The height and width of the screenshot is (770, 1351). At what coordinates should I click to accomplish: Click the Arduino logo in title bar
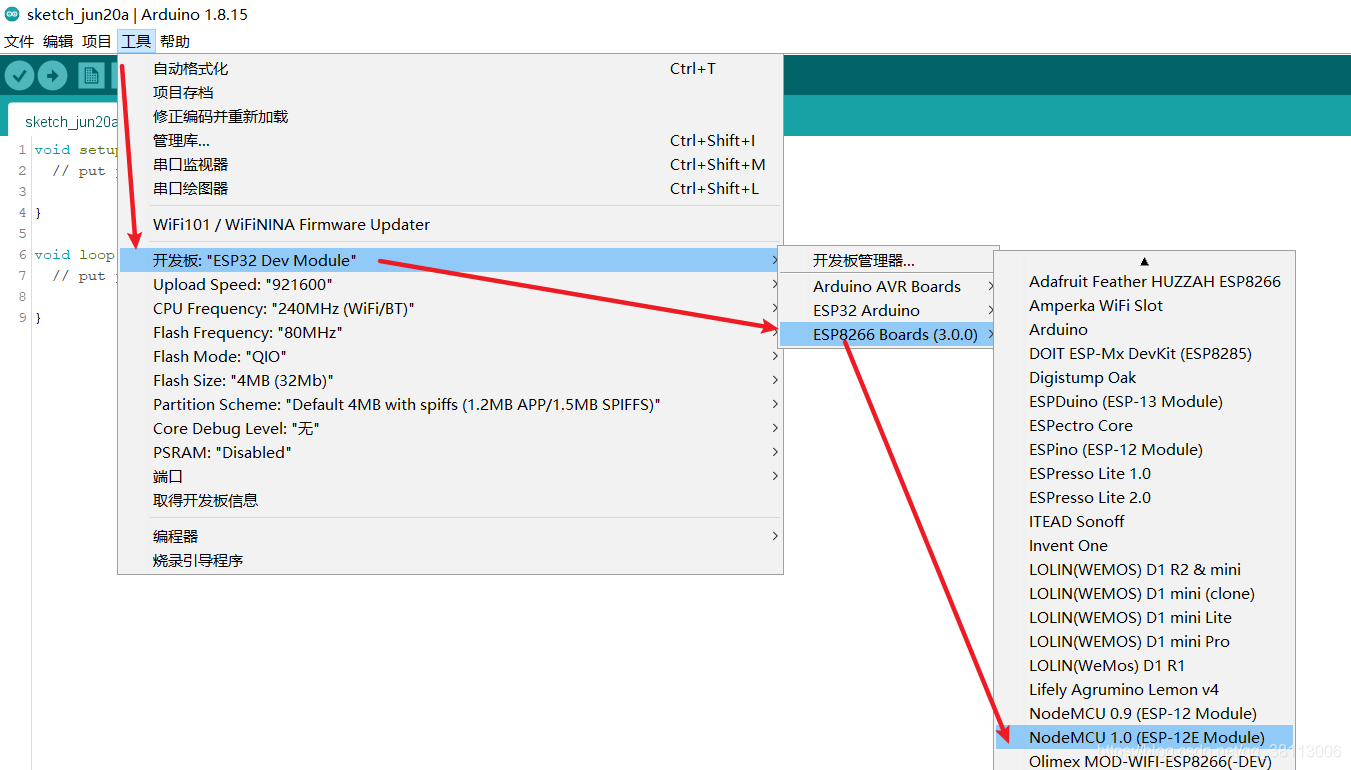11,14
